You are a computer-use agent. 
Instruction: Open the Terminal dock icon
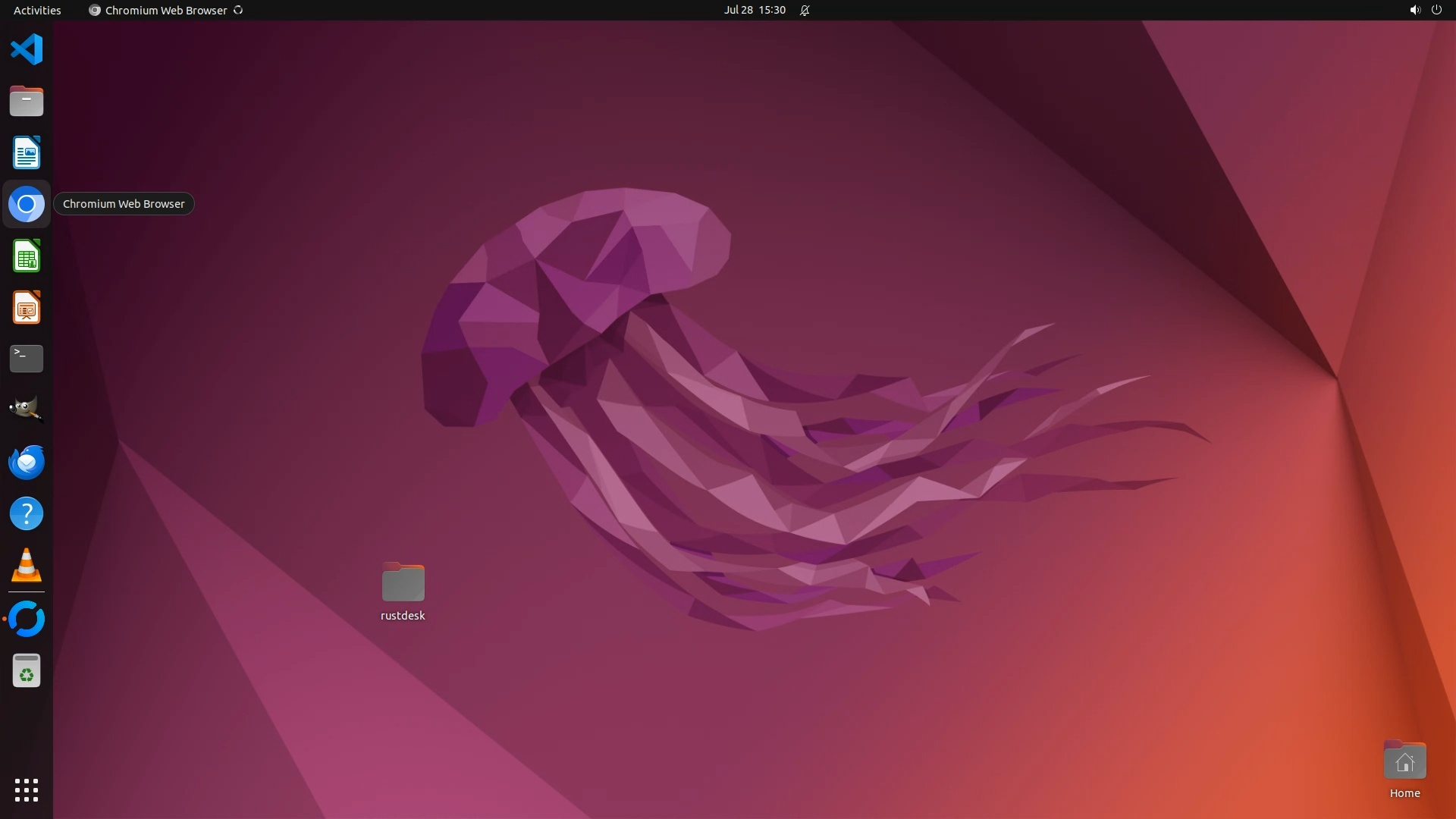tap(27, 359)
